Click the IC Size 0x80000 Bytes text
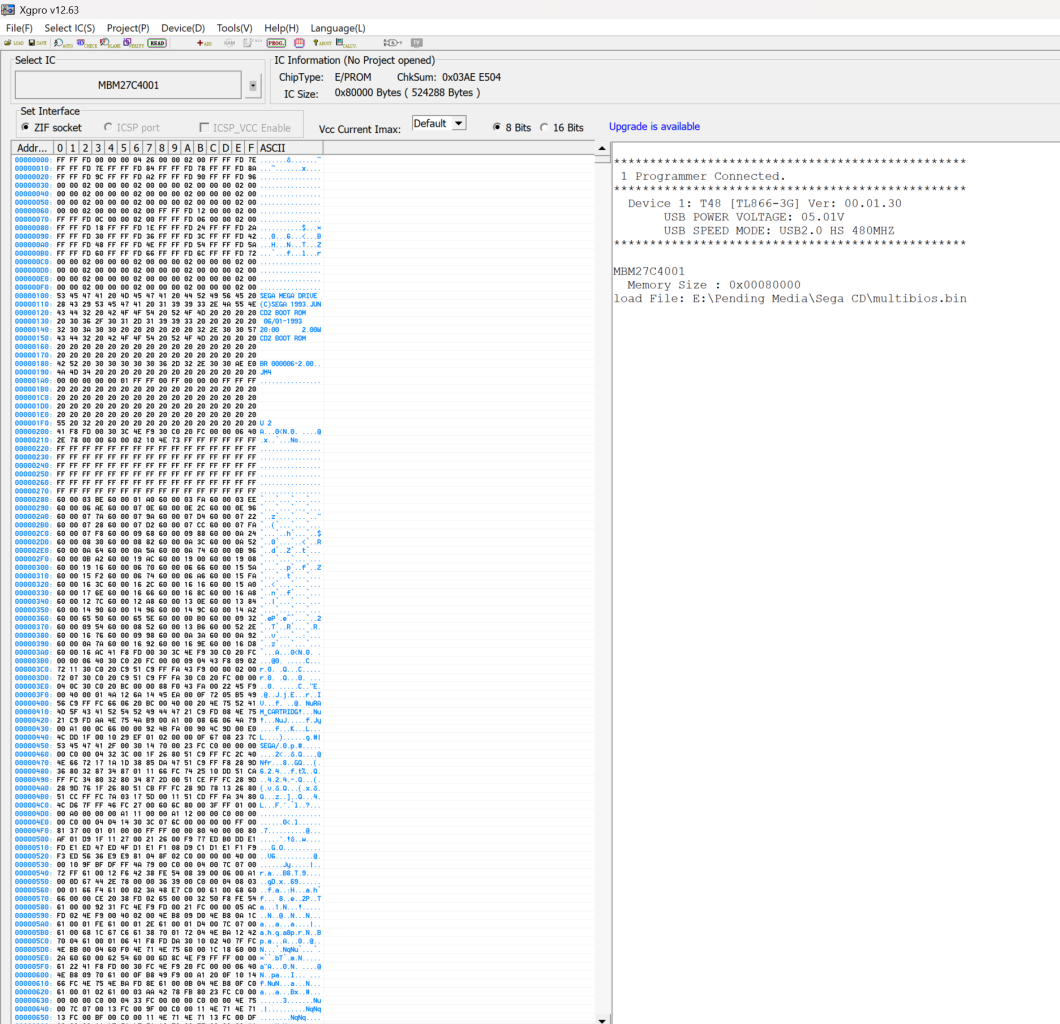The height and width of the screenshot is (1024, 1060). (x=407, y=93)
